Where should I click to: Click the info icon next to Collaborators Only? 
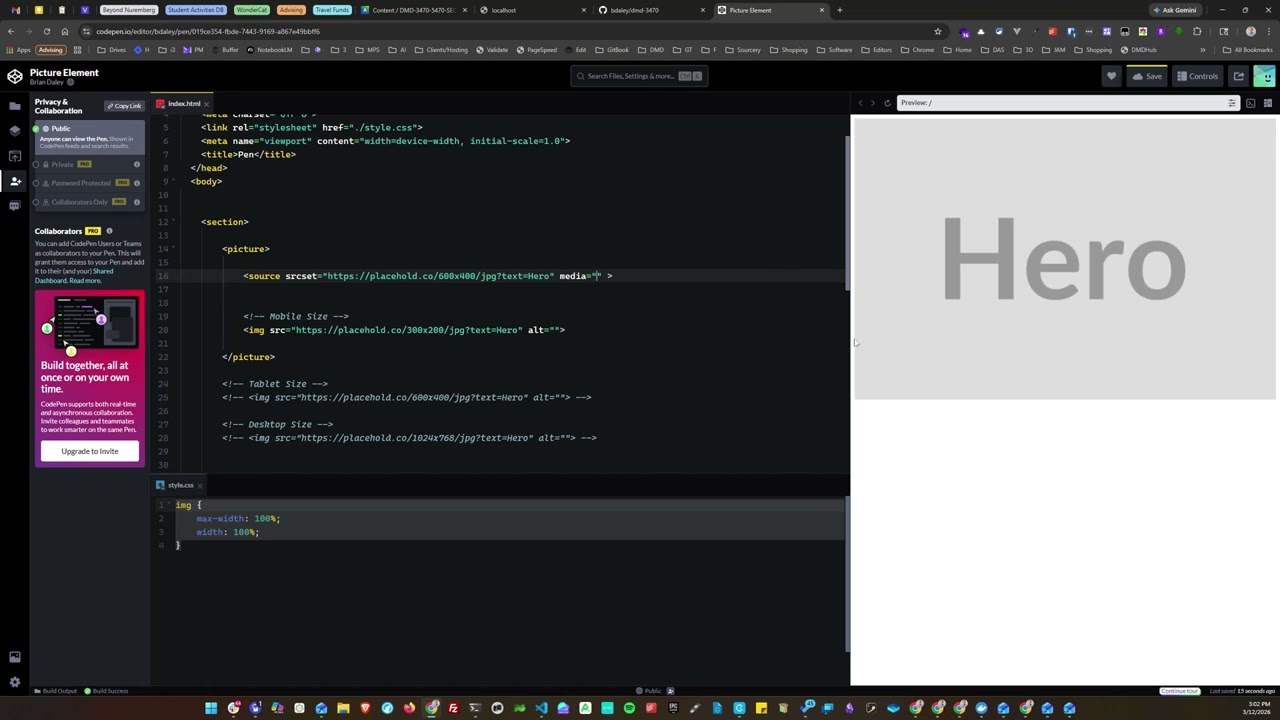pos(137,202)
